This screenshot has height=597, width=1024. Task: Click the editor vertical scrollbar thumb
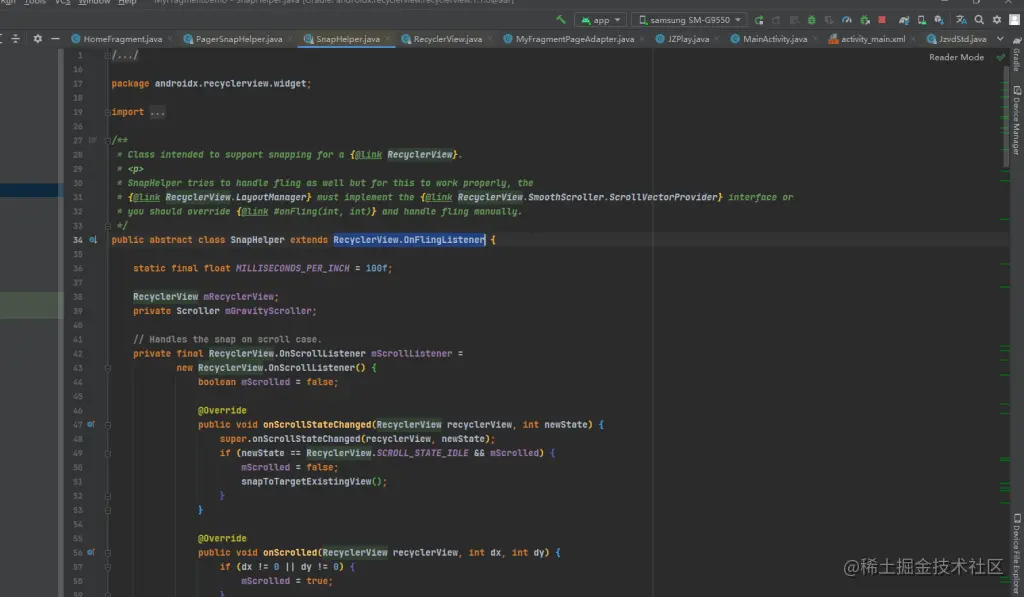(x=1006, y=118)
